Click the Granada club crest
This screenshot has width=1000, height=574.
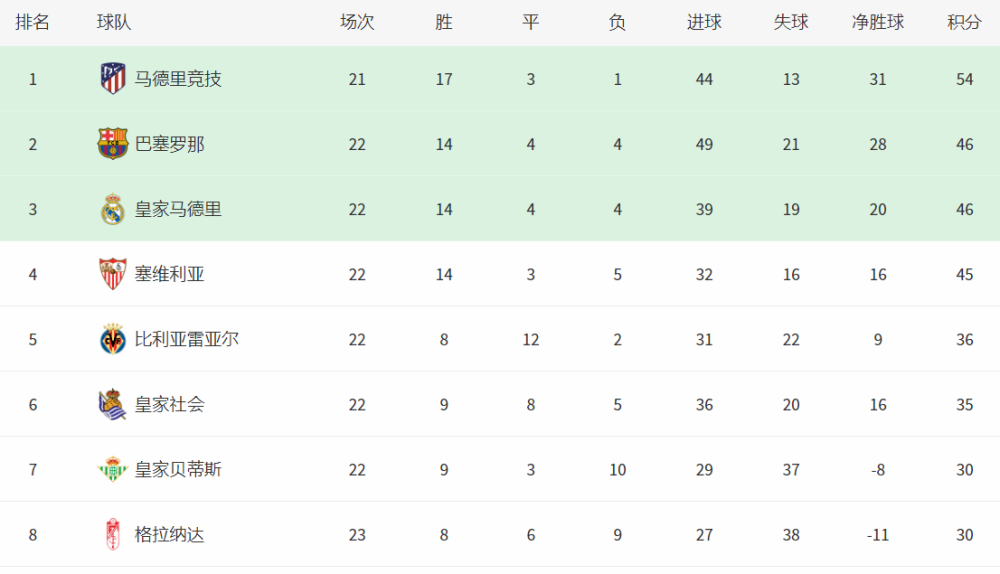pyautogui.click(x=113, y=534)
